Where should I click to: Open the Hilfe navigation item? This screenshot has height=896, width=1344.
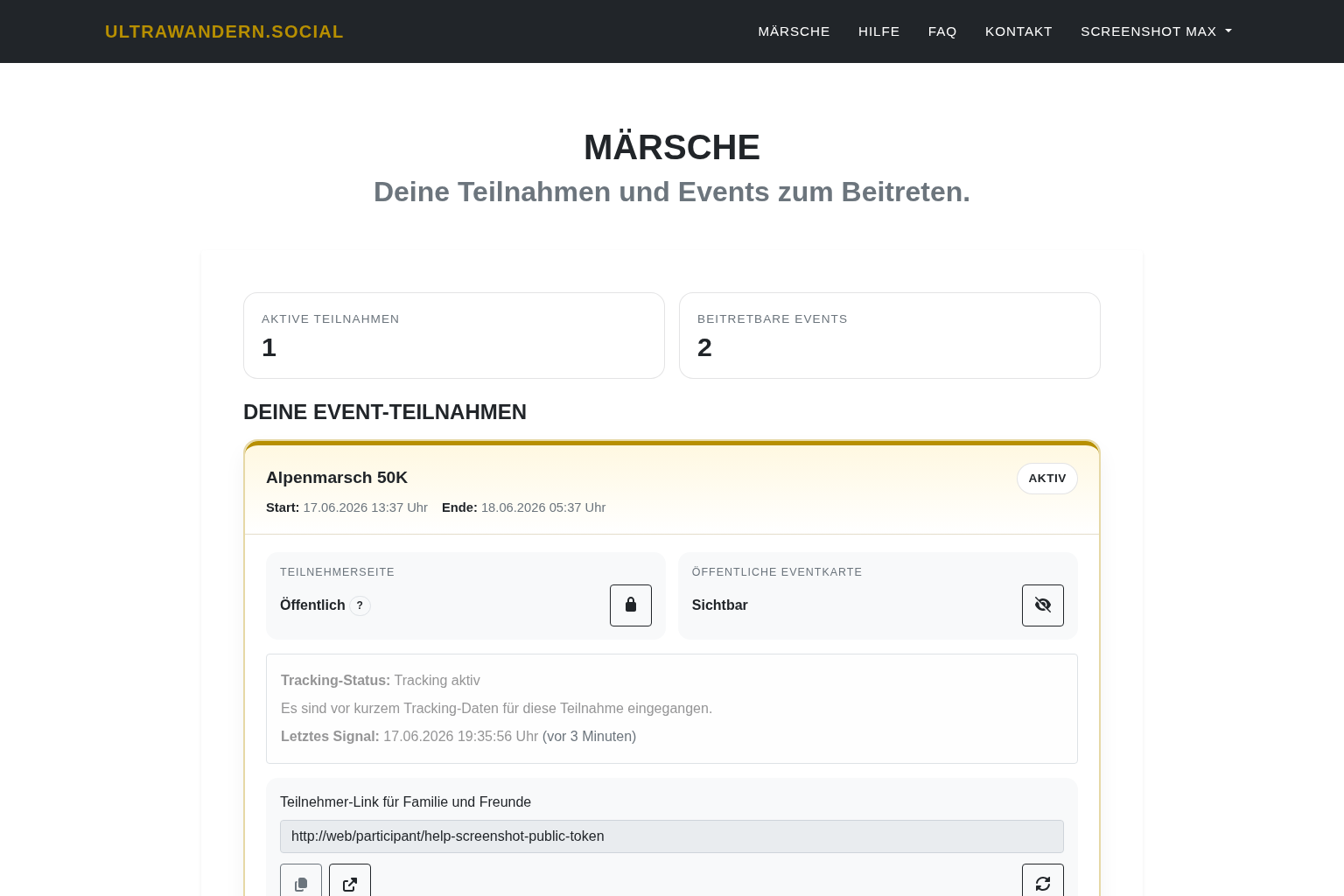click(x=878, y=31)
